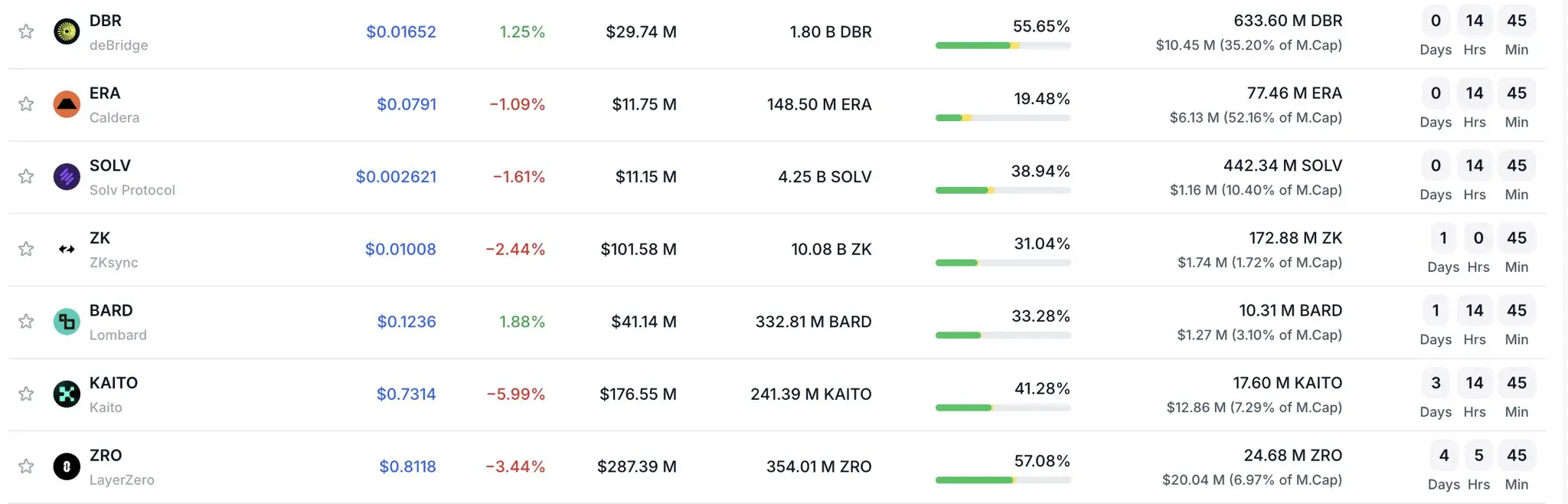Click the ZK 172.88 M unlock amount
The image size is (1568, 504).
click(1295, 238)
